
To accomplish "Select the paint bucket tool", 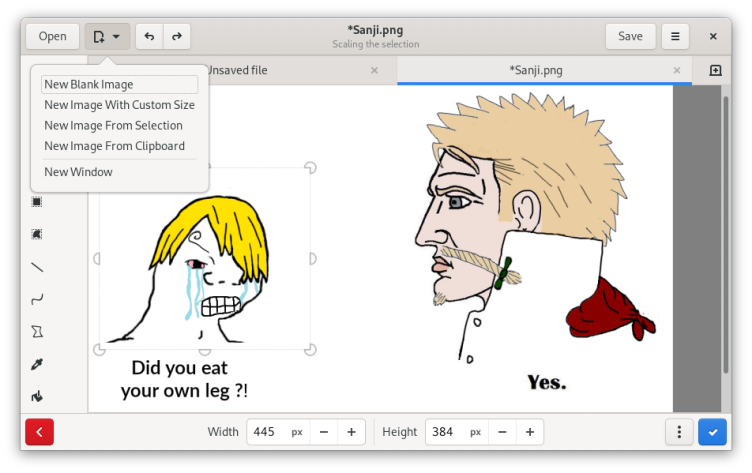I will pos(37,396).
